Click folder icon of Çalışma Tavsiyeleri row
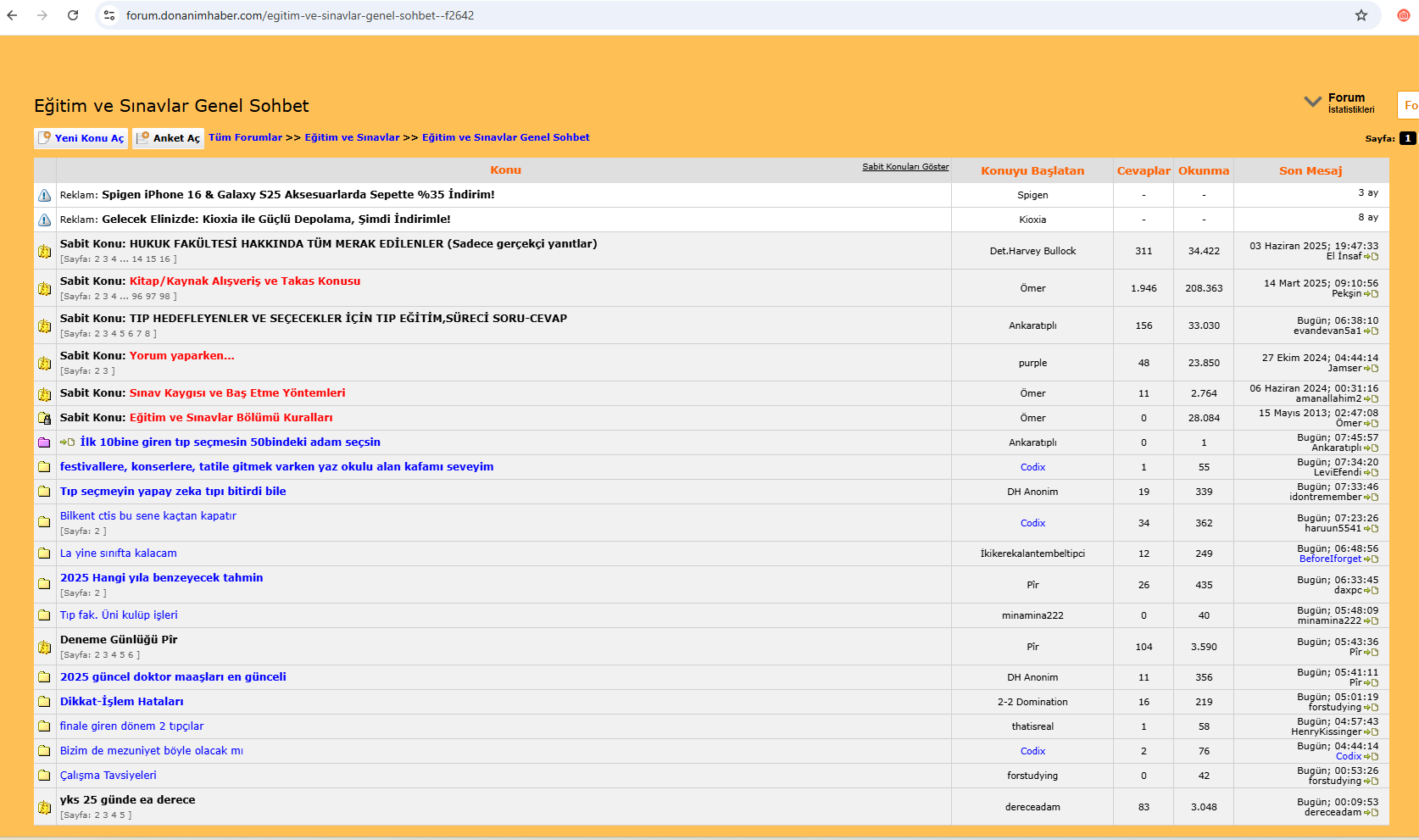The height and width of the screenshot is (840, 1419). (44, 776)
